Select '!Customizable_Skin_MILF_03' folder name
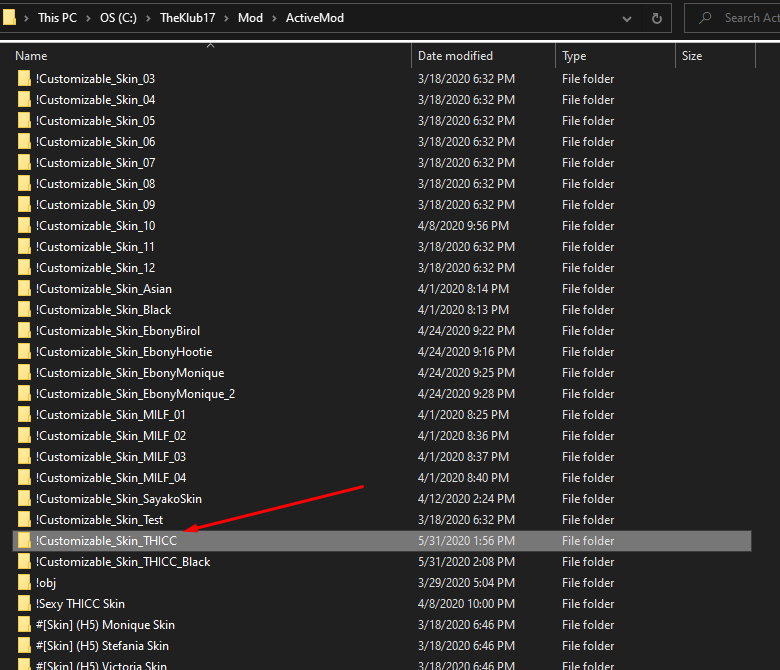780x670 pixels. pyautogui.click(x=110, y=457)
